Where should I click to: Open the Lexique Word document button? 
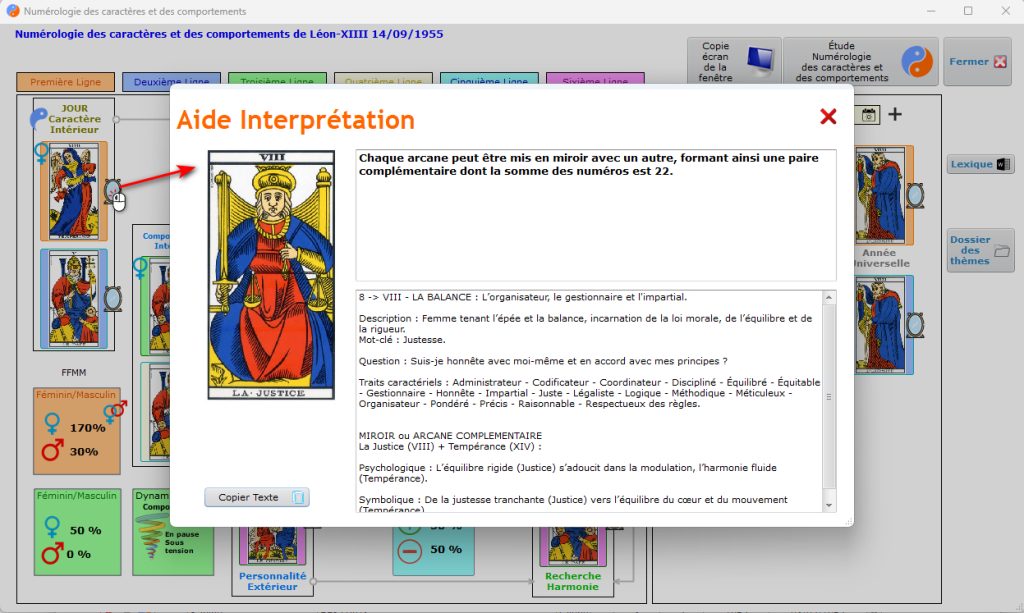tap(979, 164)
